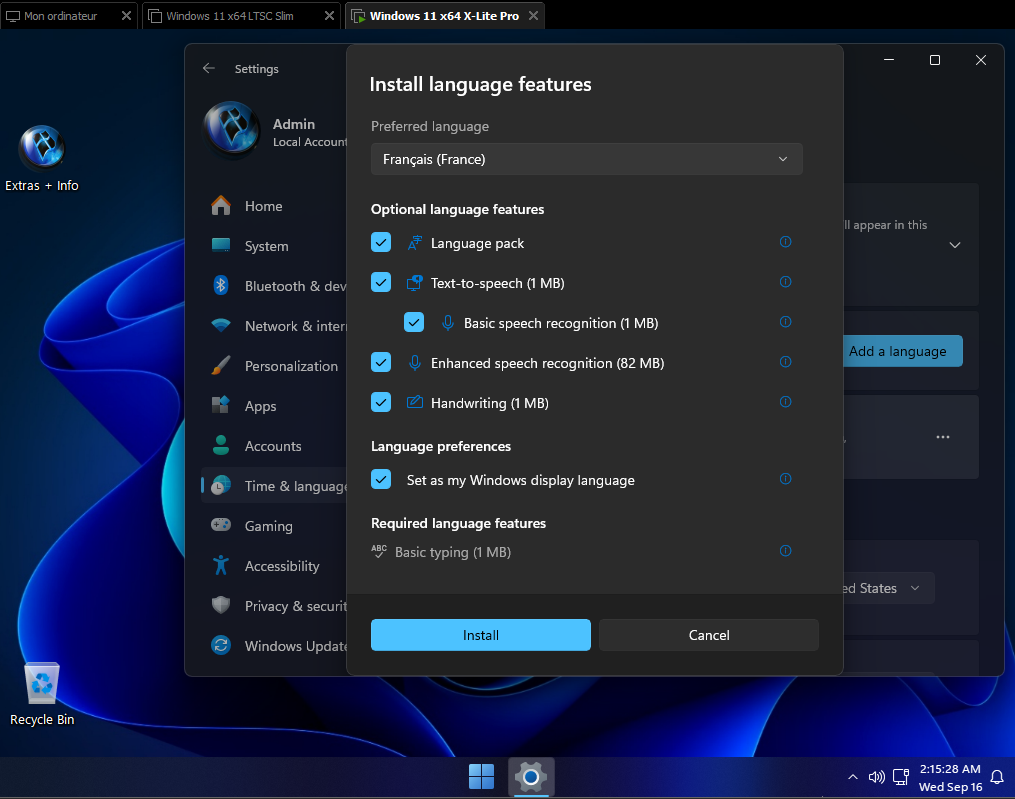Click the Apps icon in sidebar
Screen dimensions: 1015x799
click(x=221, y=405)
